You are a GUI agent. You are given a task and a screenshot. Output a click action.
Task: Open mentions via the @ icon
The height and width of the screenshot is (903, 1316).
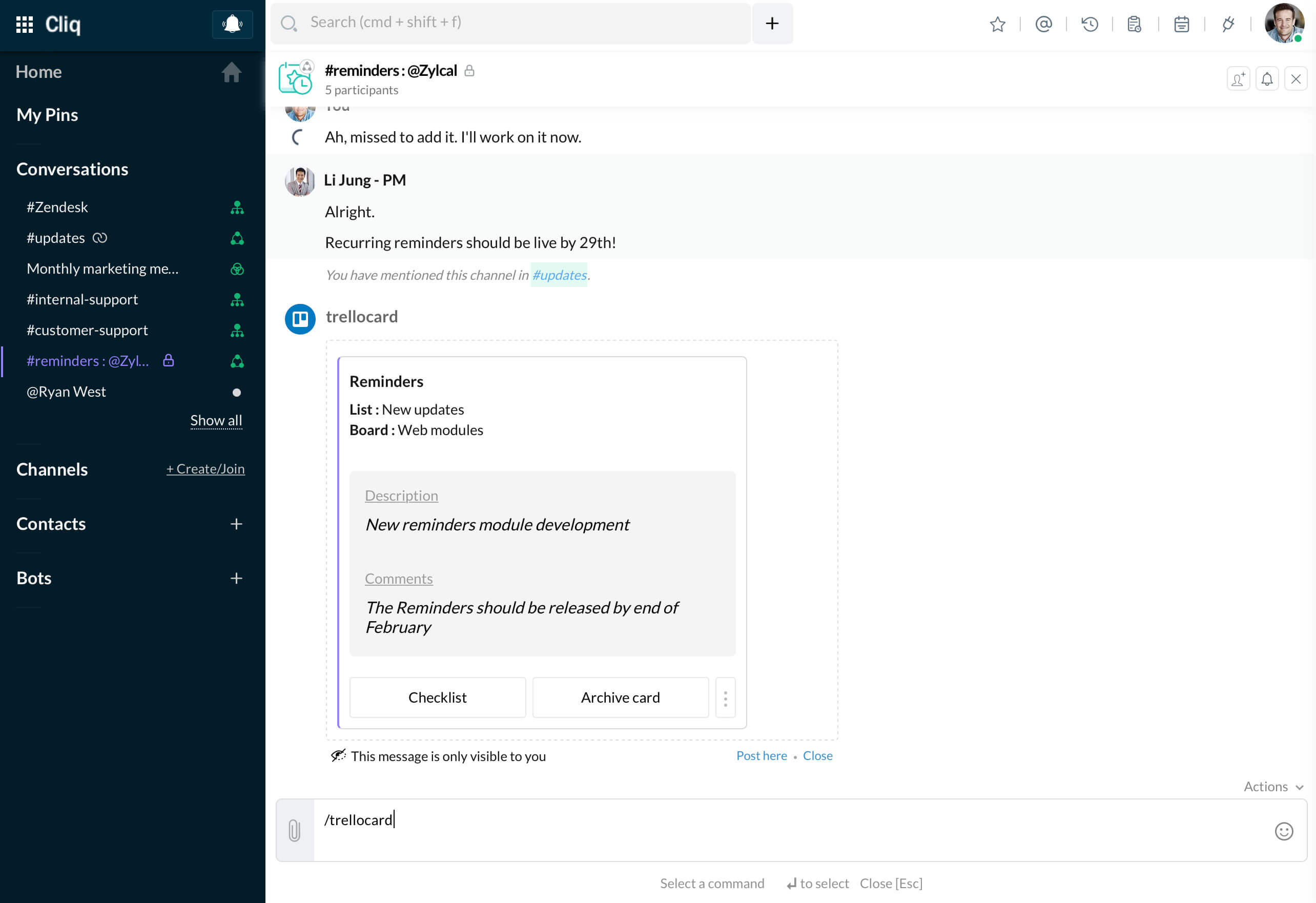[1043, 25]
